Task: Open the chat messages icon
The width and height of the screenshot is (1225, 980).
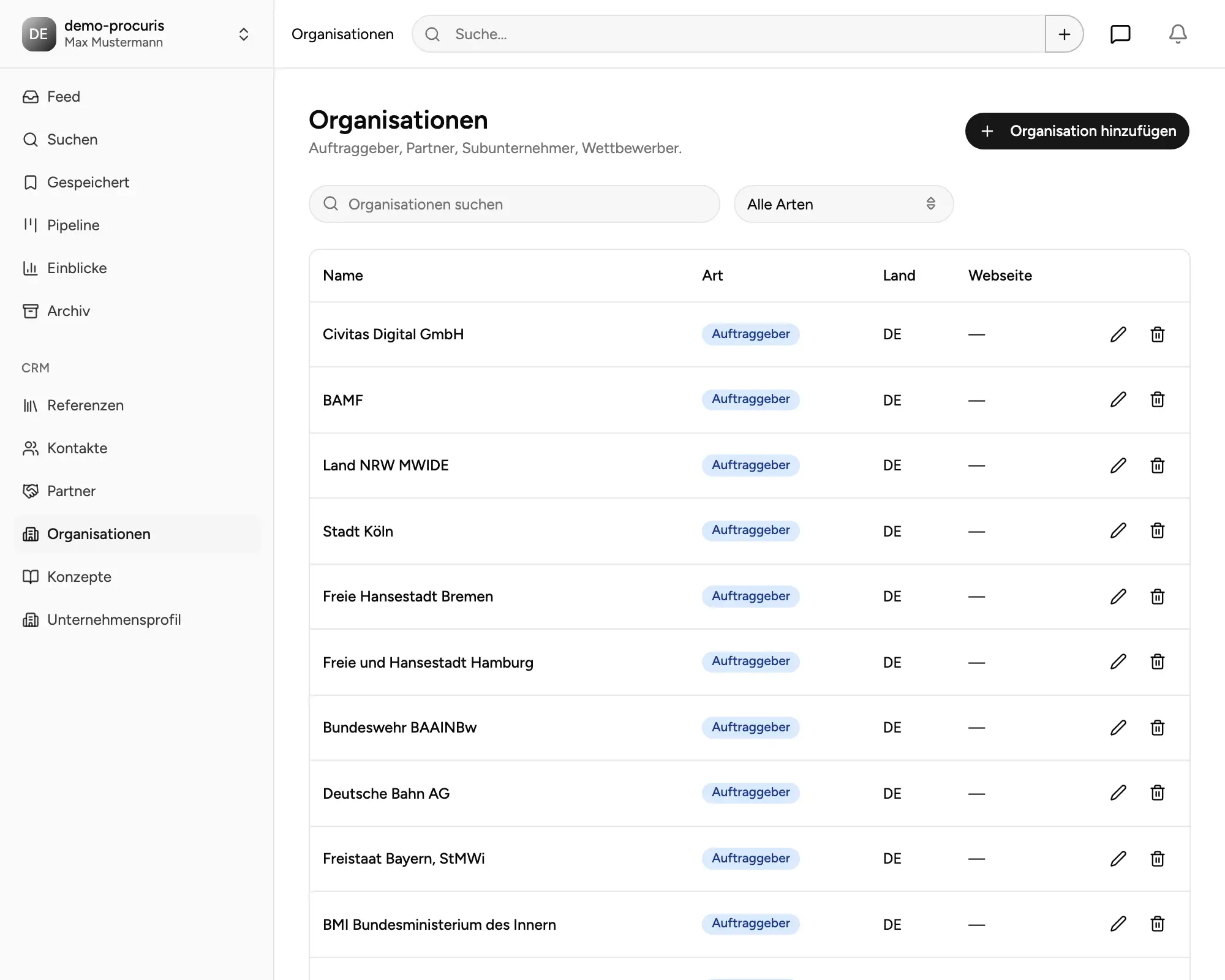Action: 1120,34
